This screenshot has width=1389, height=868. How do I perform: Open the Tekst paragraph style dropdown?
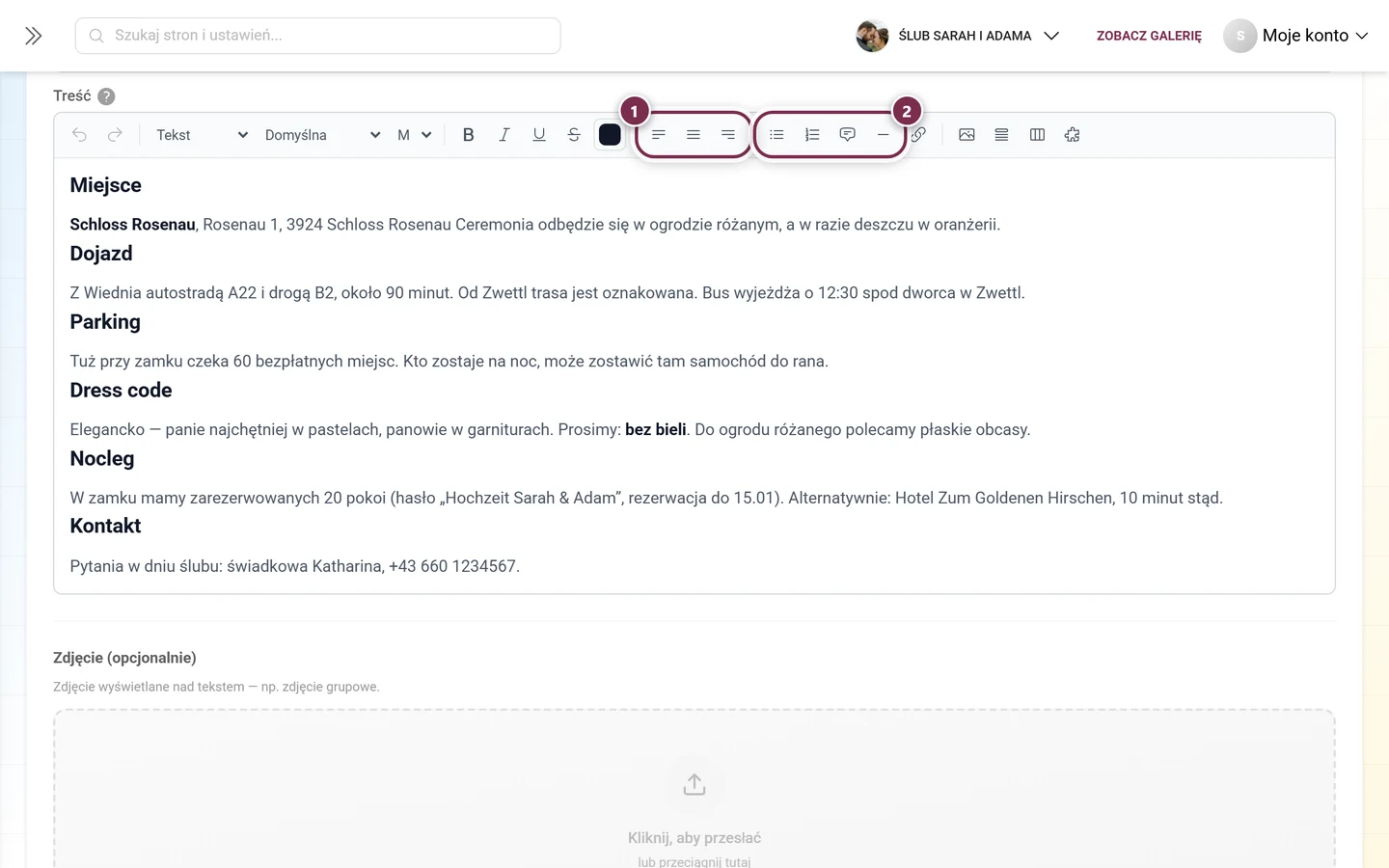click(x=202, y=135)
